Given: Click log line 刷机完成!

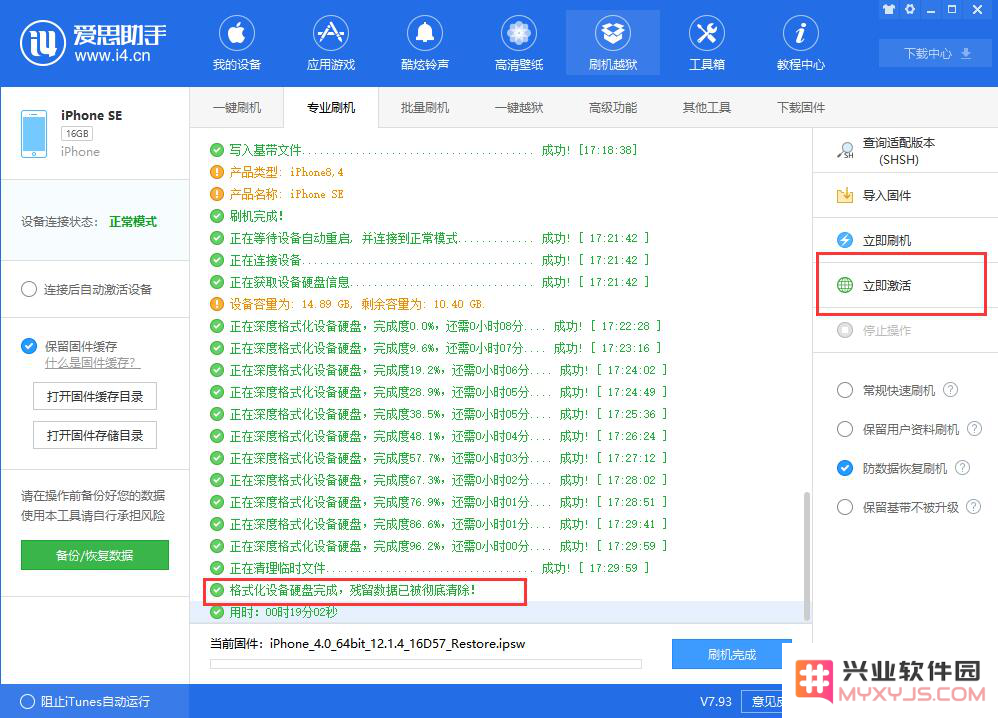Looking at the screenshot, I should (x=246, y=216).
